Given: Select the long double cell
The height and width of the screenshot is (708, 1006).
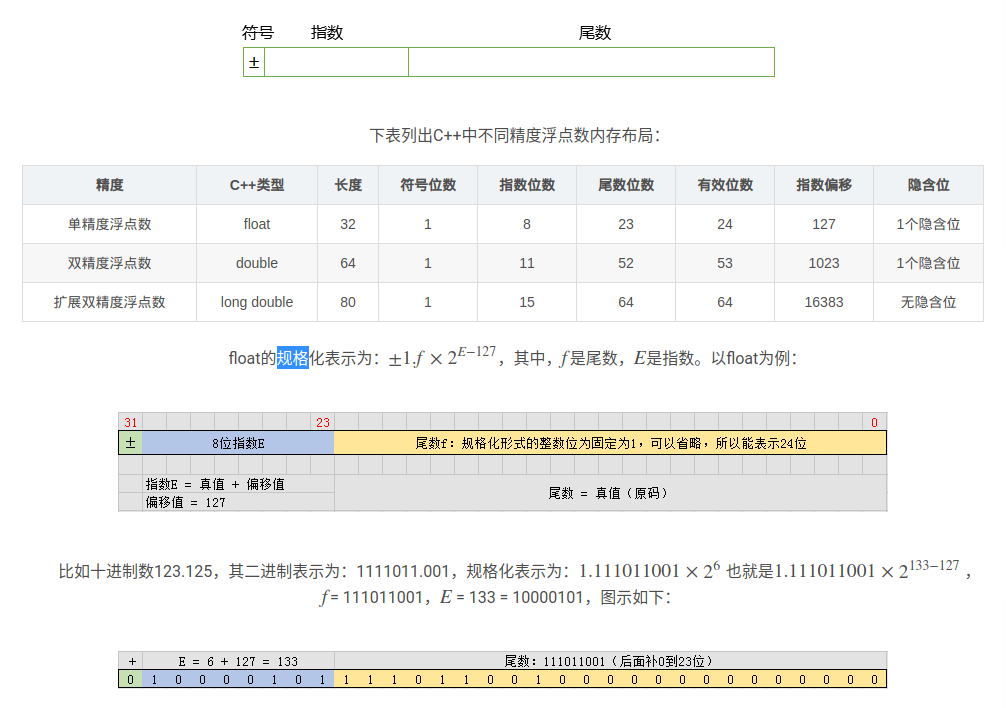Looking at the screenshot, I should click(x=257, y=302).
